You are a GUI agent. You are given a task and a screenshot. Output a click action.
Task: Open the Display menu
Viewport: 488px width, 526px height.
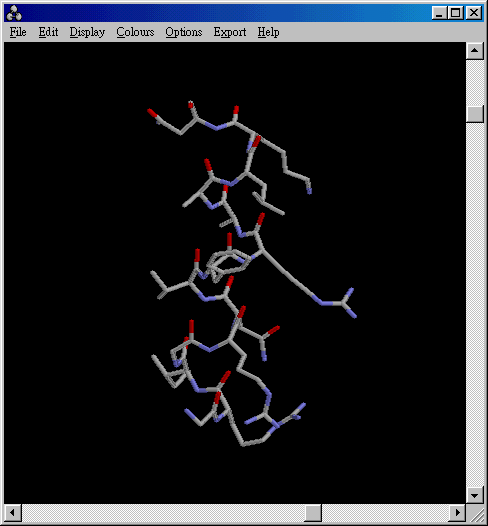tap(87, 32)
